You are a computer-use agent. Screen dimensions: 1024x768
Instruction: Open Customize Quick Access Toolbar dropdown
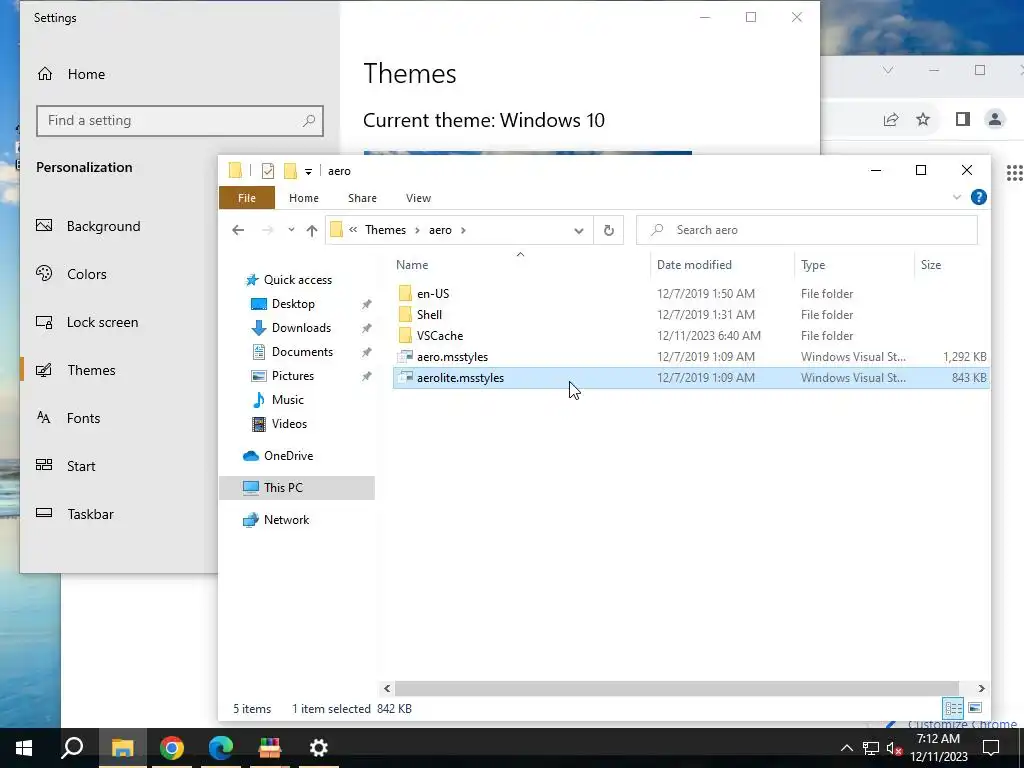click(x=308, y=172)
